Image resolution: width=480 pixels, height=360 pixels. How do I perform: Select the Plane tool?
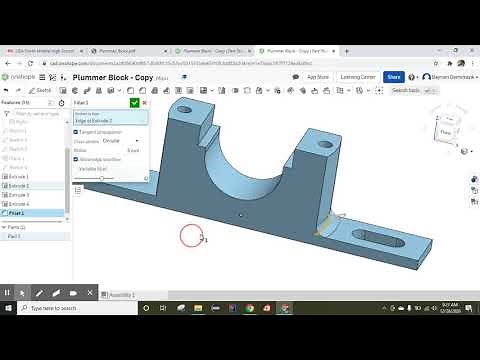(340, 90)
